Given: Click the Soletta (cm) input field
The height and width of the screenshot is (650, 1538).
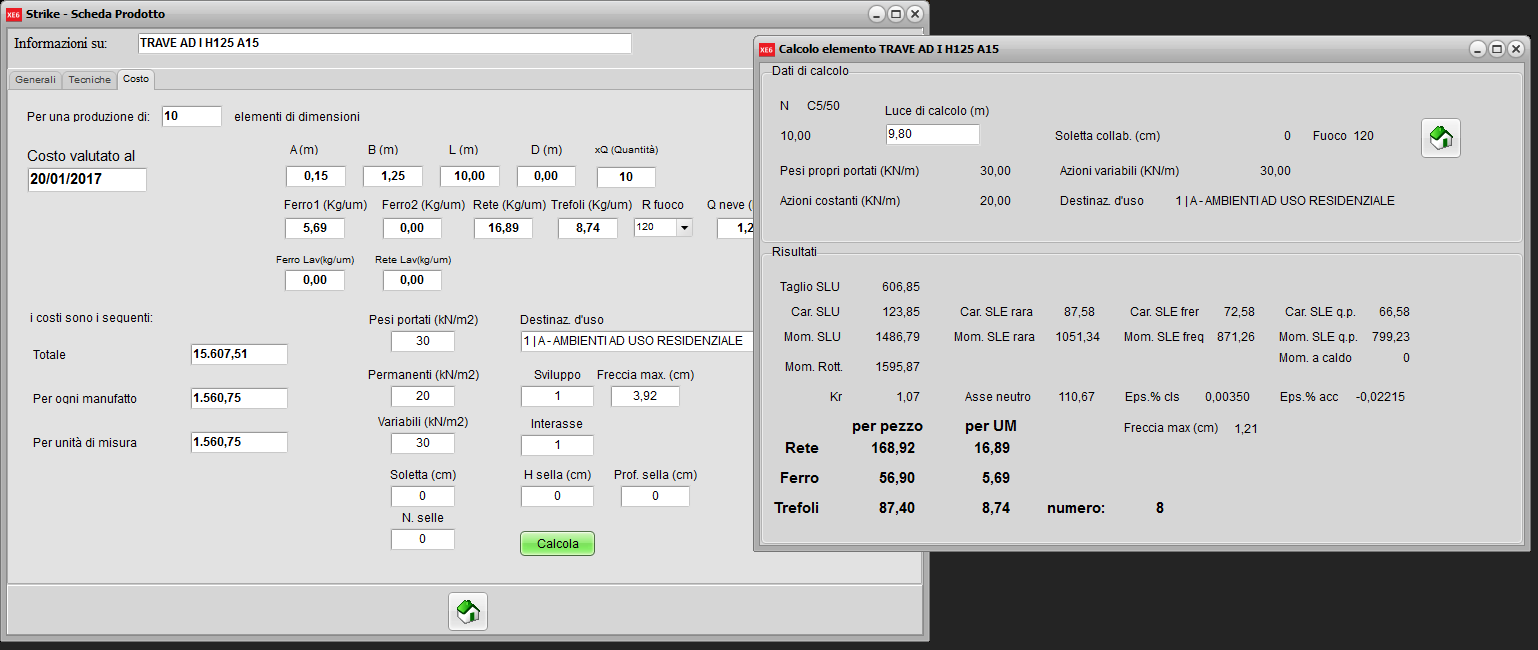Looking at the screenshot, I should pyautogui.click(x=422, y=496).
